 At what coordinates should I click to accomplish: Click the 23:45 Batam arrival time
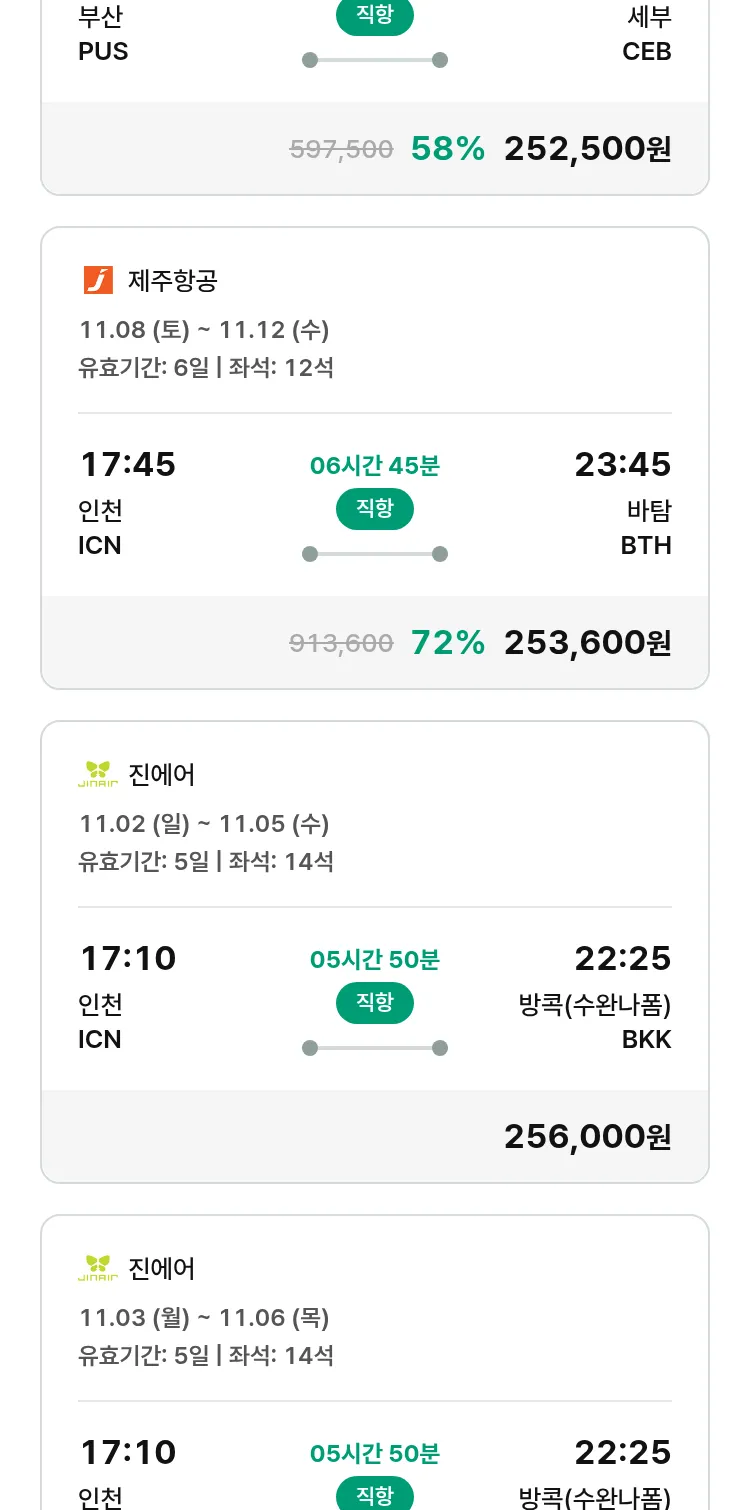click(622, 465)
